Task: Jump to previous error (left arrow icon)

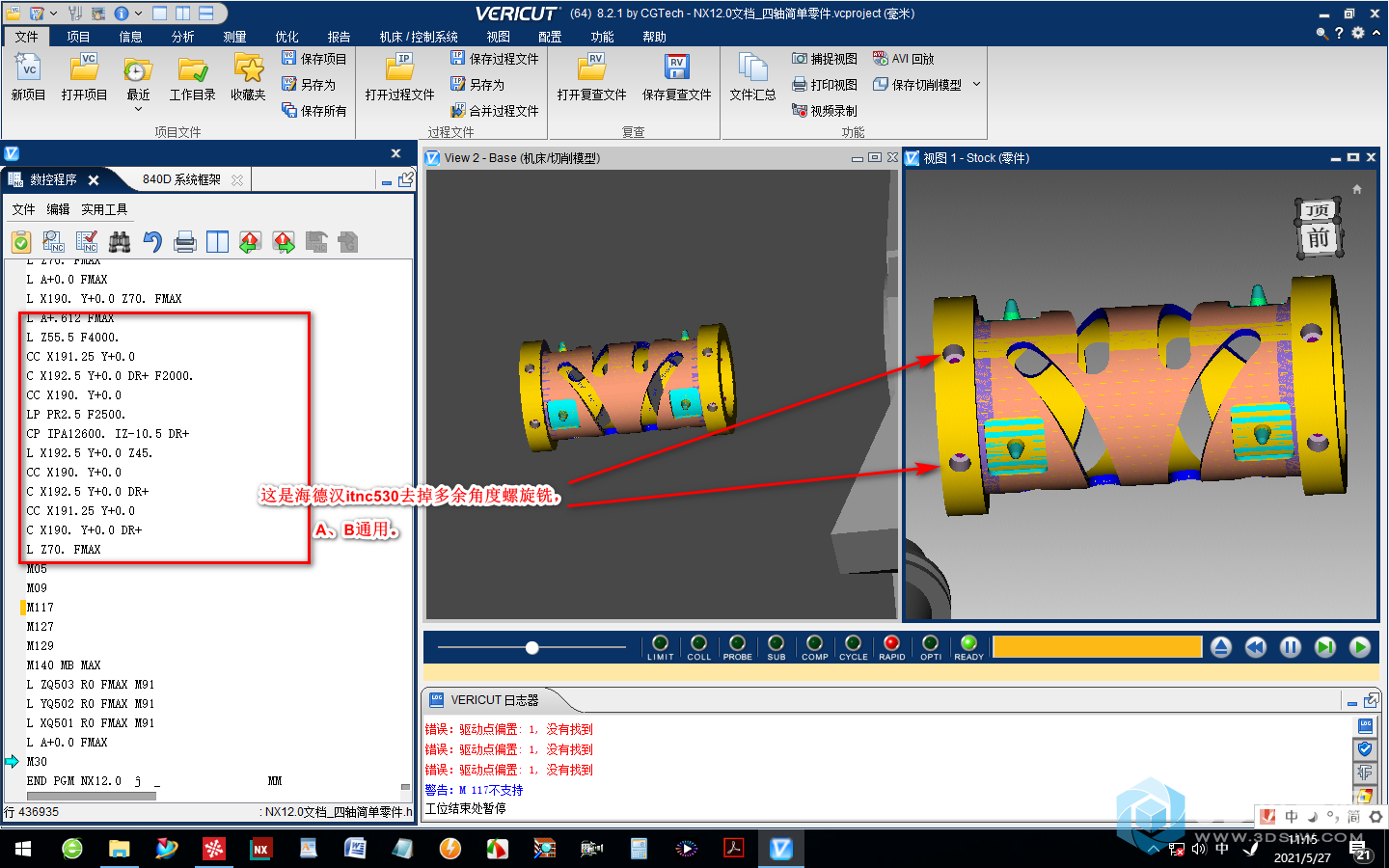Action: 251,242
